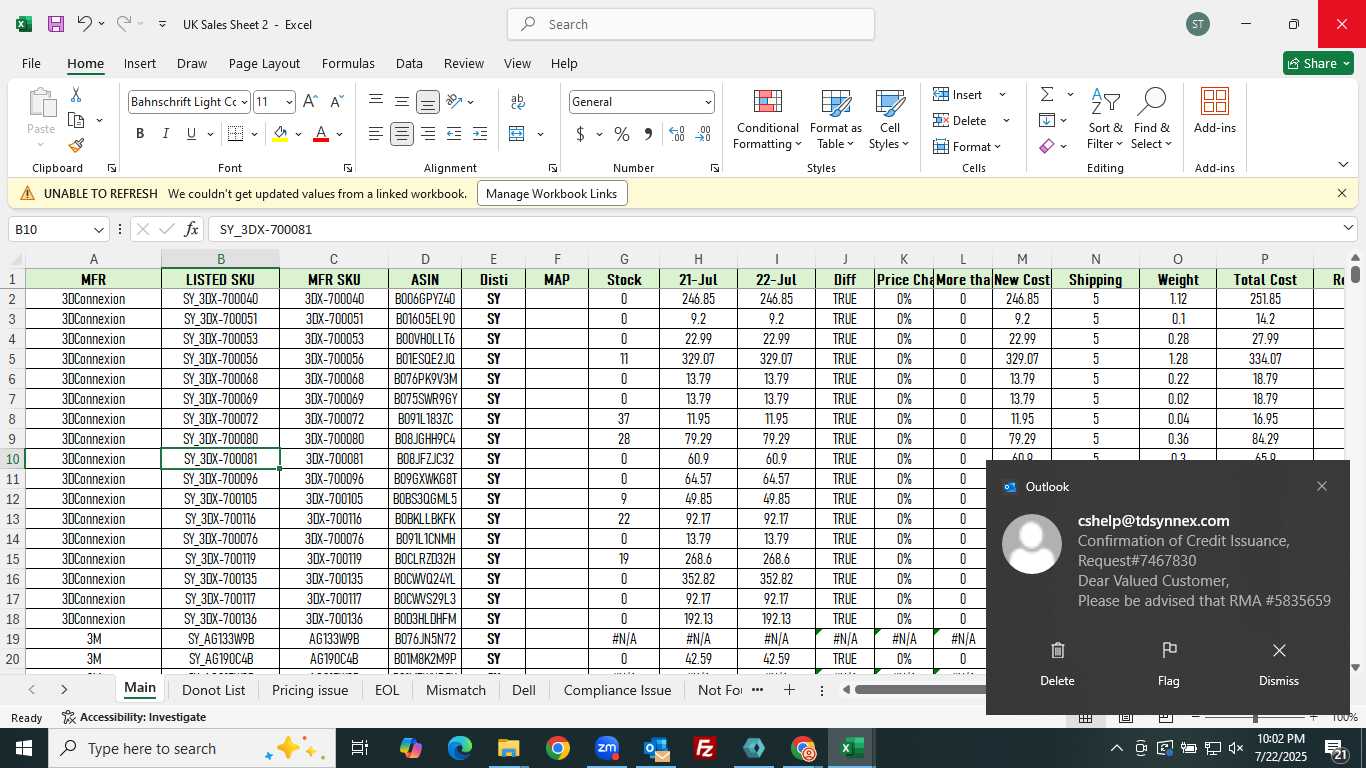Click the Decrease Decimal icon
The width and height of the screenshot is (1366, 768).
(703, 134)
